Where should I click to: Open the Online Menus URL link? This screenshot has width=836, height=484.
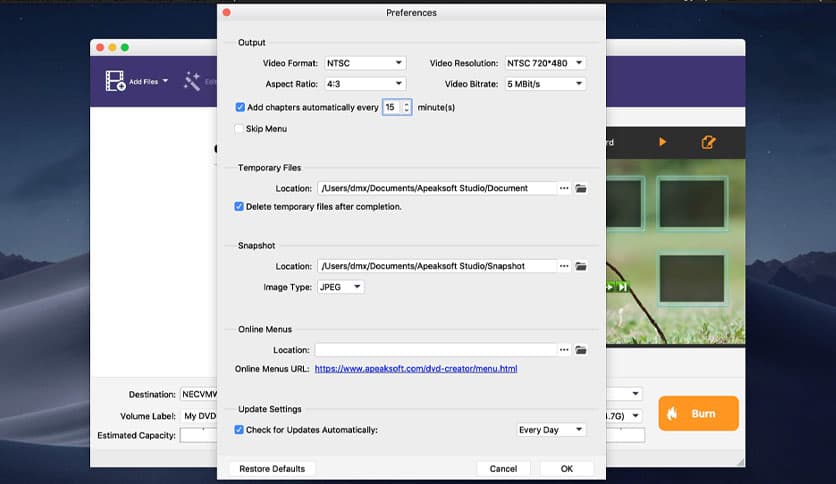[416, 368]
